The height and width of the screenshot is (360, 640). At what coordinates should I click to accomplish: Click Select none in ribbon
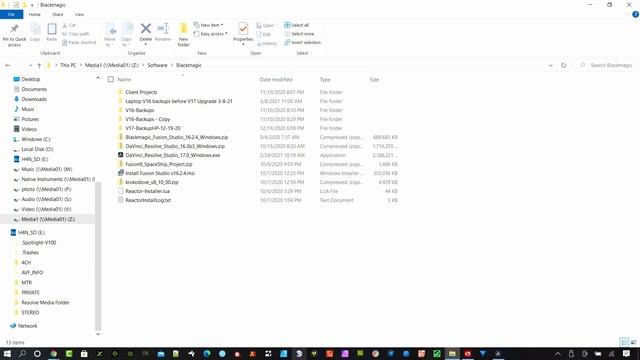pyautogui.click(x=299, y=34)
